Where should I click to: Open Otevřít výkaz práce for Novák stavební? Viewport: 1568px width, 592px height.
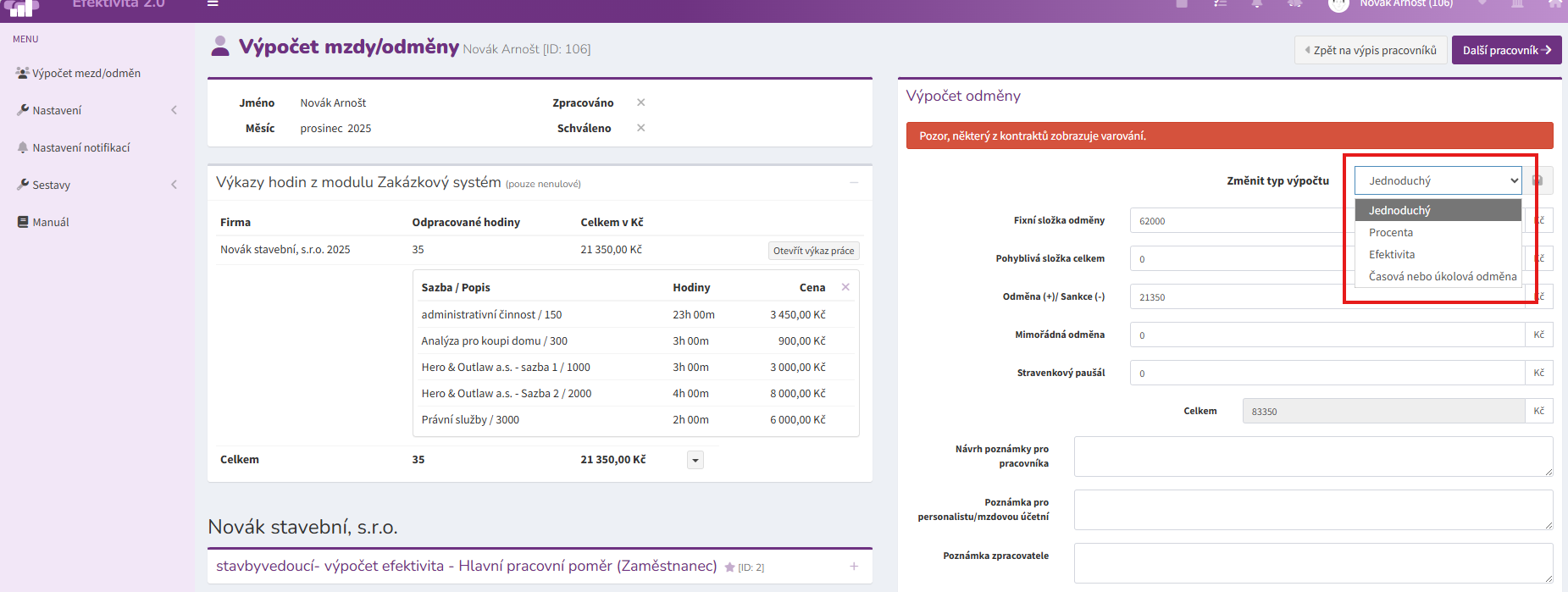point(813,251)
